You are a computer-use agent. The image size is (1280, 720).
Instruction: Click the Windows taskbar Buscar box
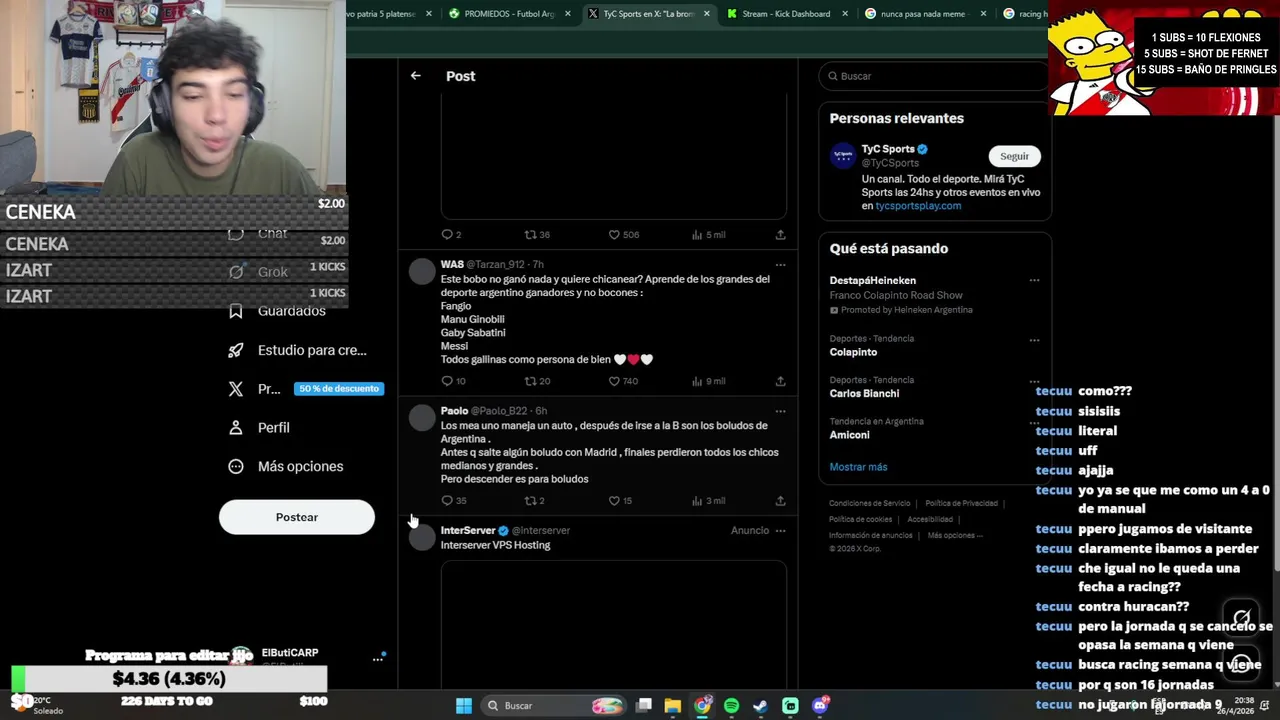[x=553, y=706]
